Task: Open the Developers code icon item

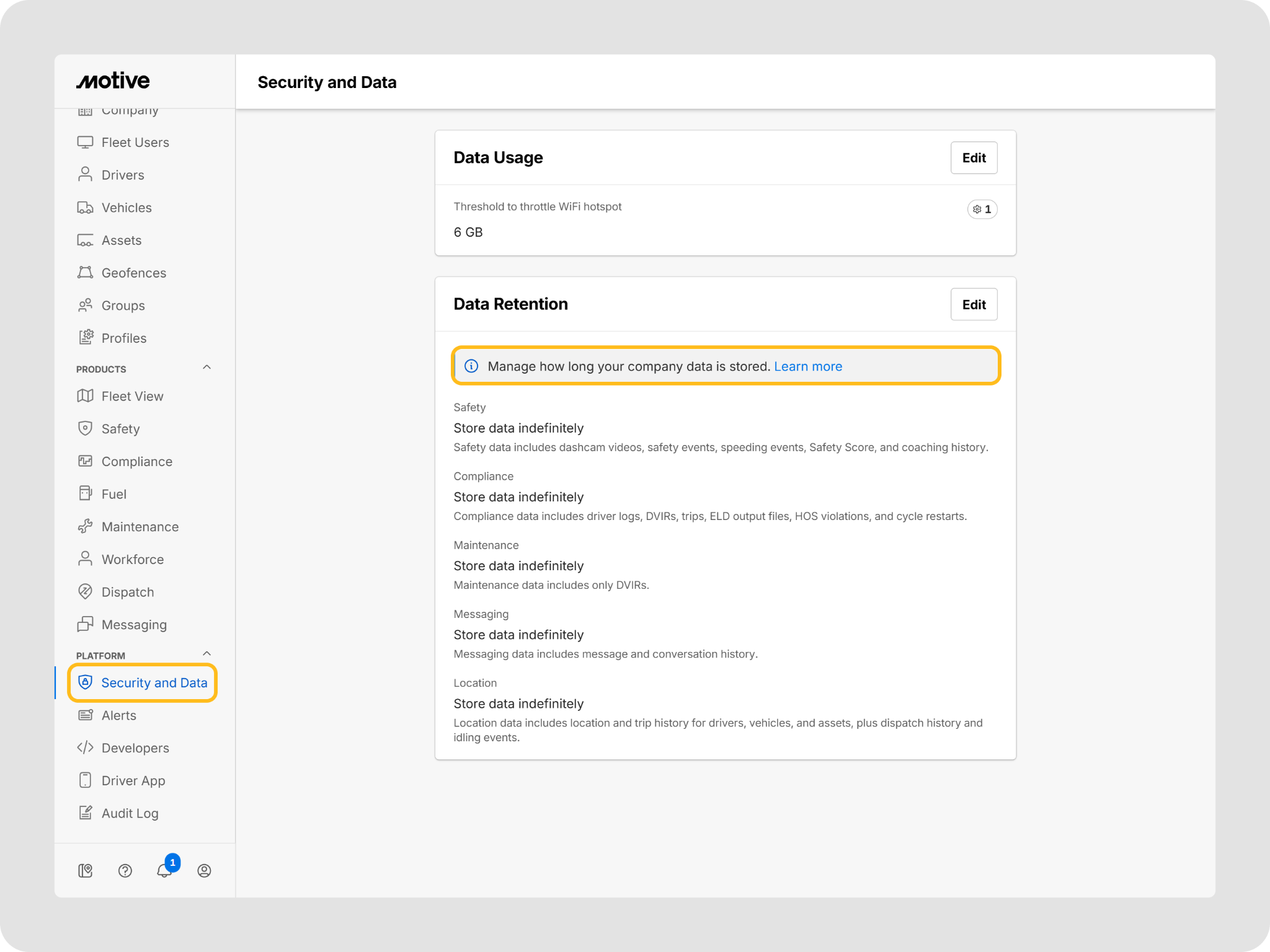Action: [135, 747]
